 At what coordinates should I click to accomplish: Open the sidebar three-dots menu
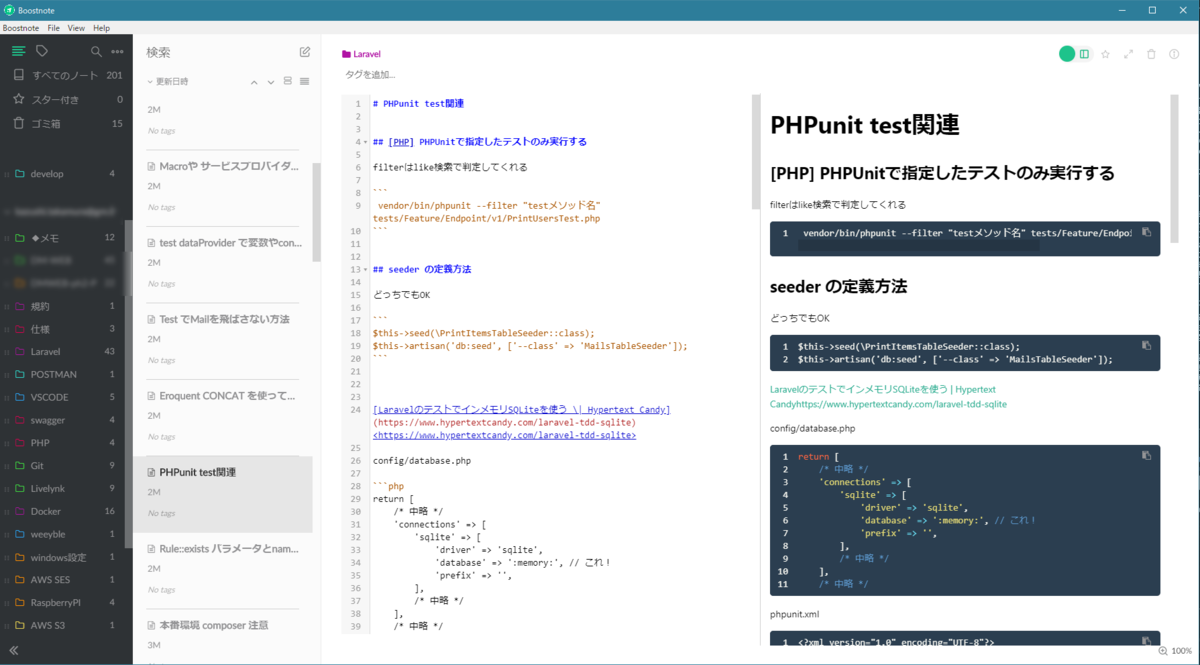click(x=118, y=51)
